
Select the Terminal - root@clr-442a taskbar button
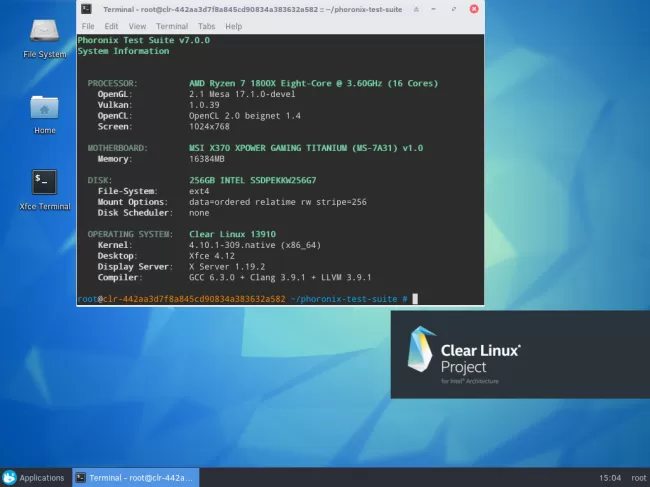pos(136,477)
